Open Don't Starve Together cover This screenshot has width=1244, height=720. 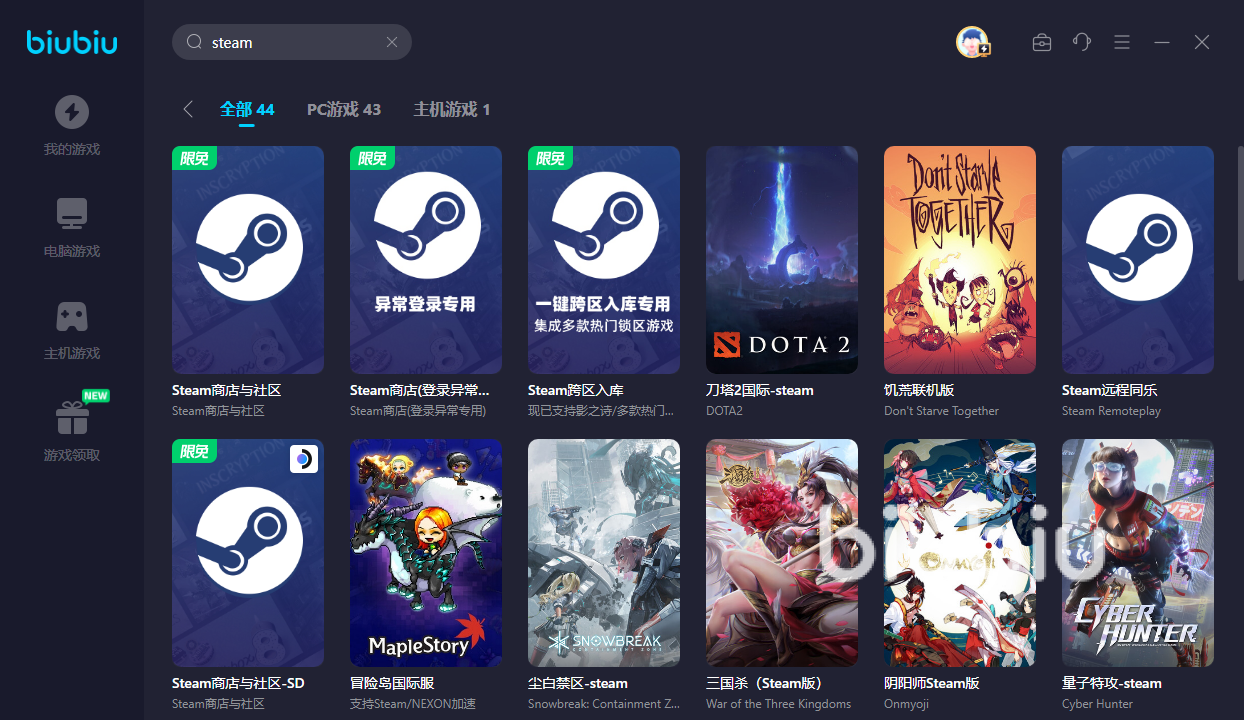959,260
